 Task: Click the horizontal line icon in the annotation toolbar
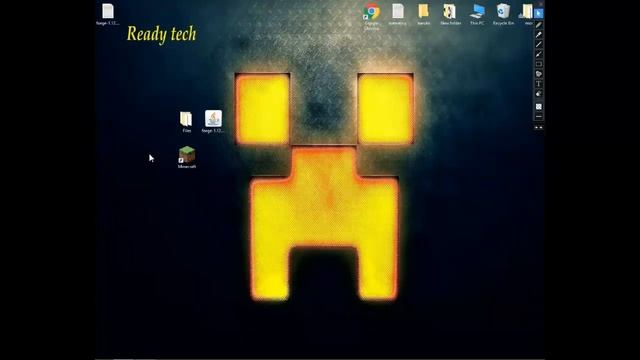pos(539,117)
